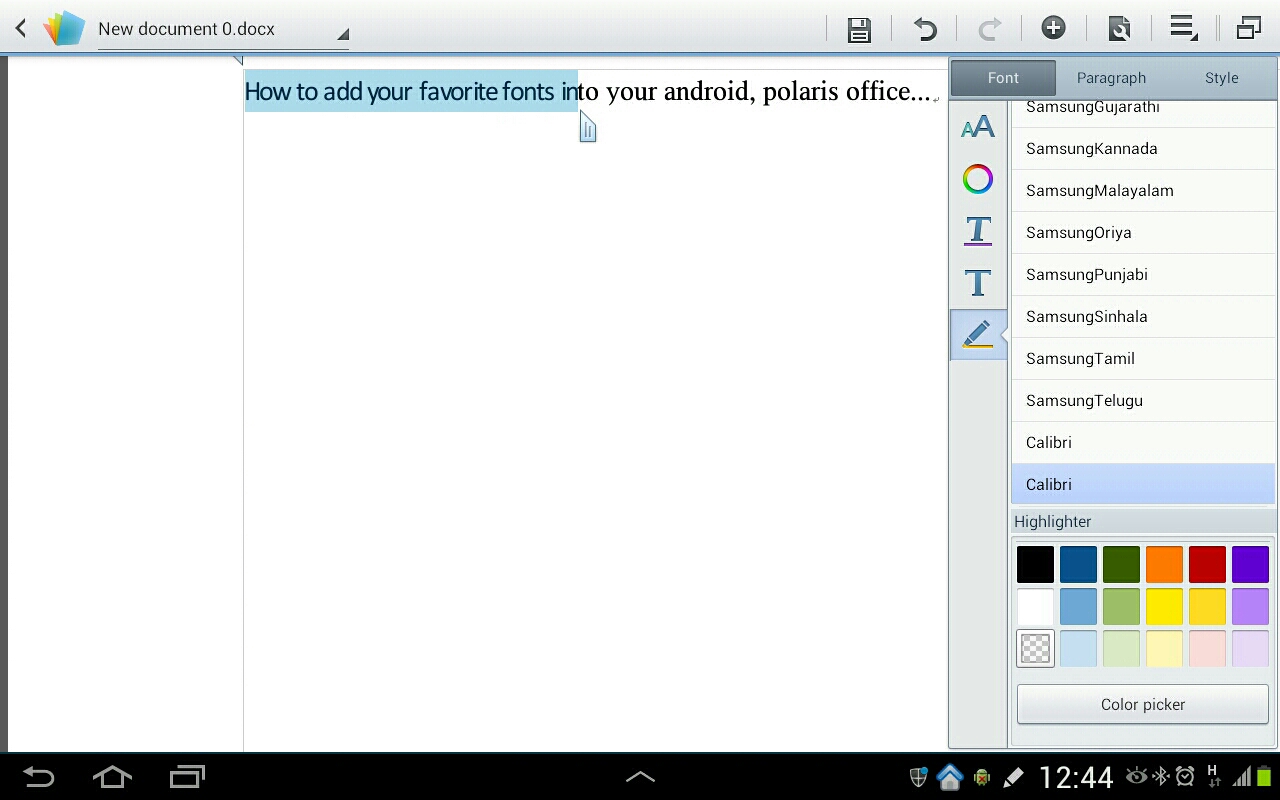The height and width of the screenshot is (800, 1280).
Task: Undo the last action
Action: click(925, 29)
